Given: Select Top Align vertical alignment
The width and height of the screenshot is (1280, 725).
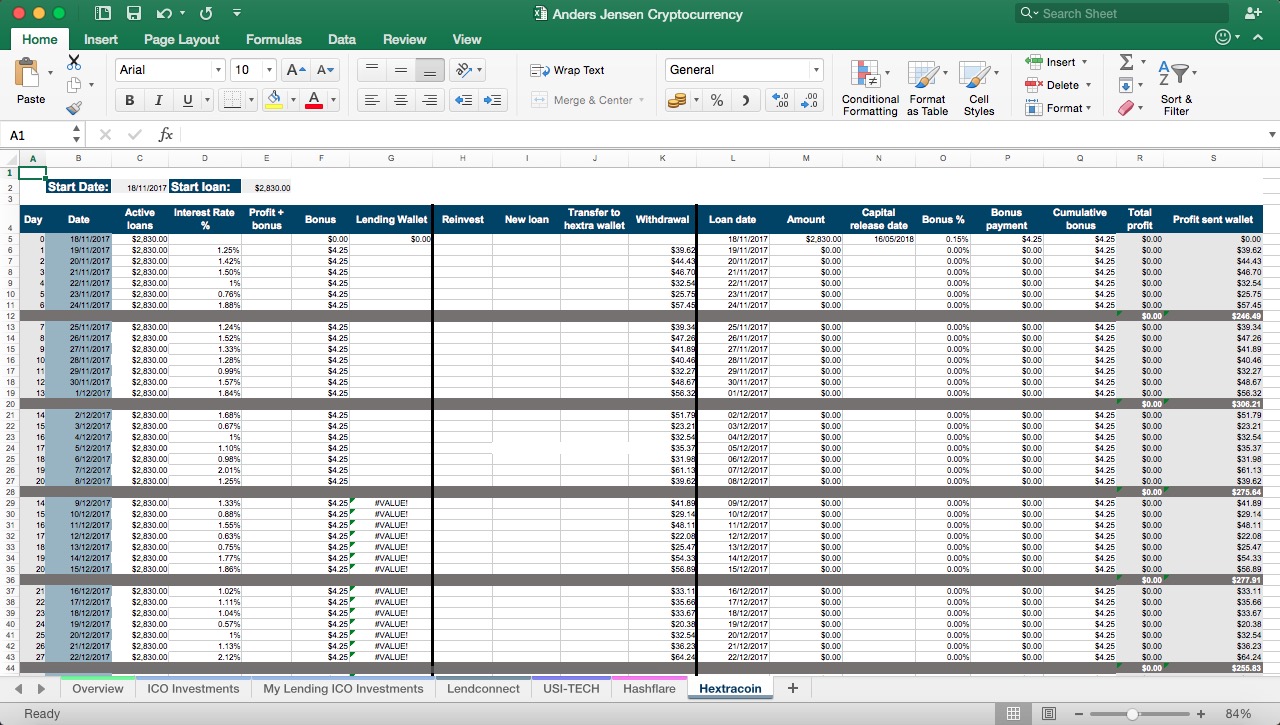Looking at the screenshot, I should (x=372, y=70).
